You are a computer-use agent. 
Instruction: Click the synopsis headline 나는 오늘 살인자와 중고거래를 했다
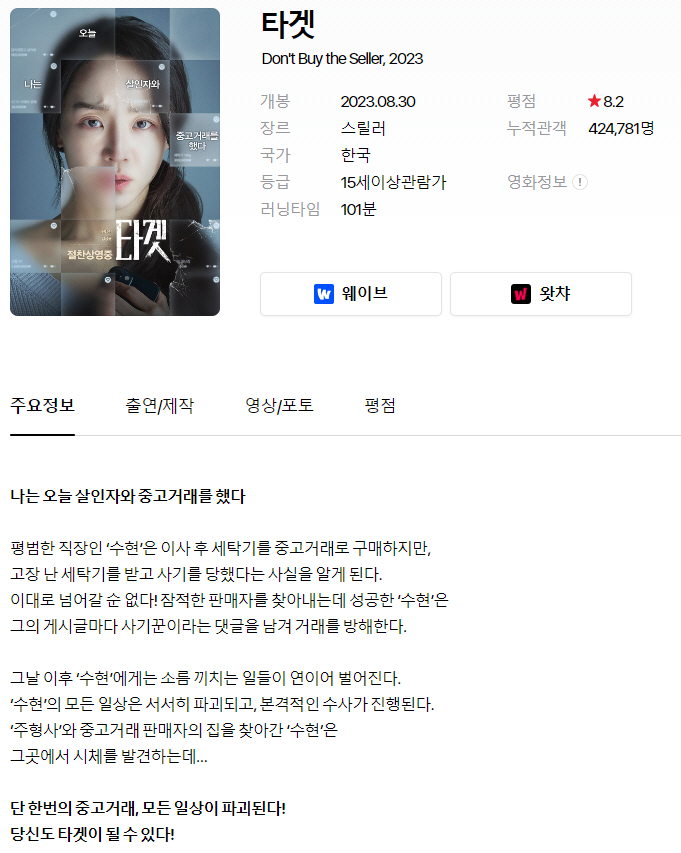(128, 496)
